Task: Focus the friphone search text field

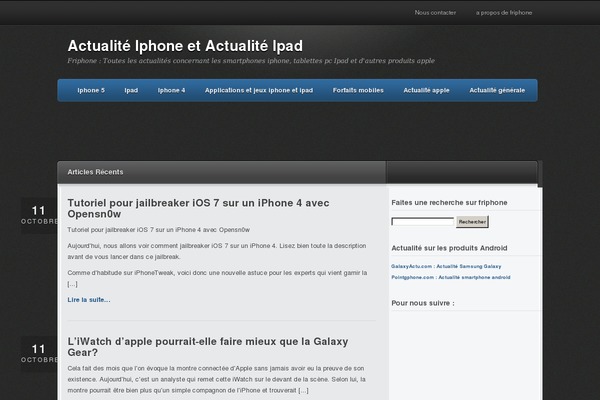Action: (422, 222)
